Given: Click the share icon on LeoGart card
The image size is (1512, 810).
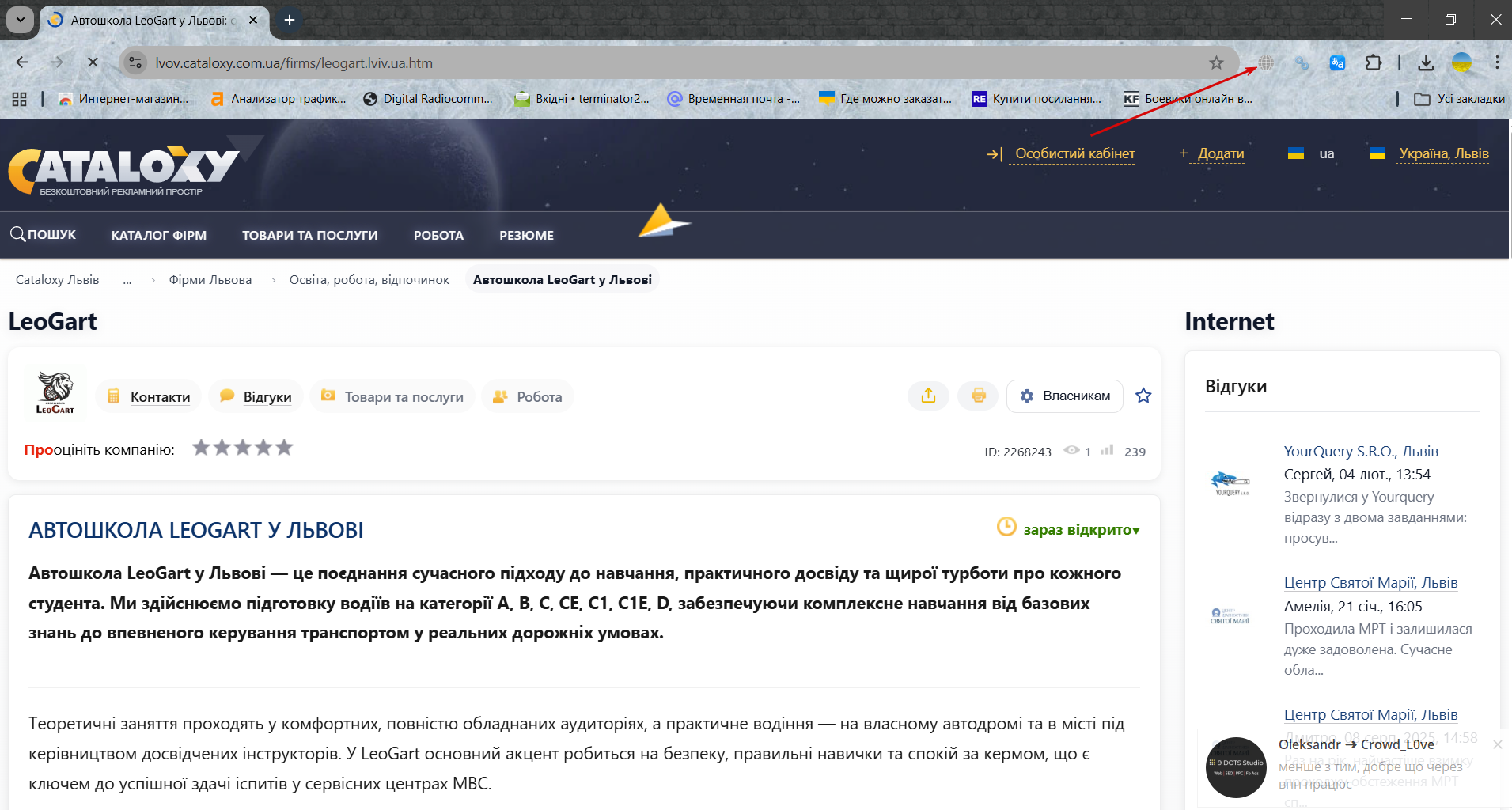Looking at the screenshot, I should [928, 396].
